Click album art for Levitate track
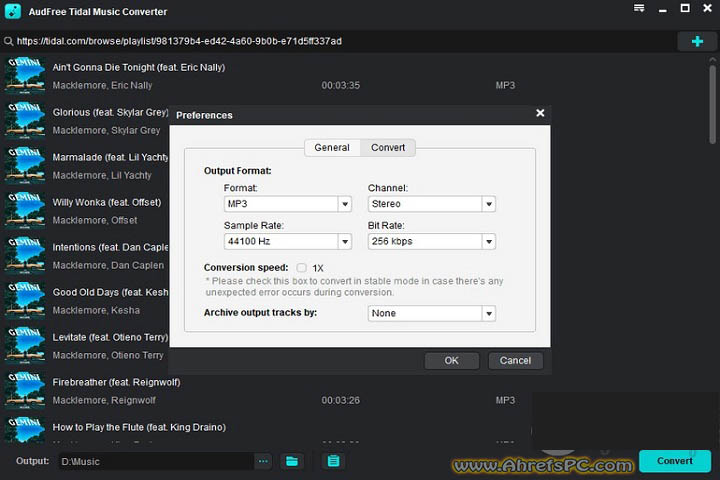Viewport: 720px width, 480px height. 25,345
